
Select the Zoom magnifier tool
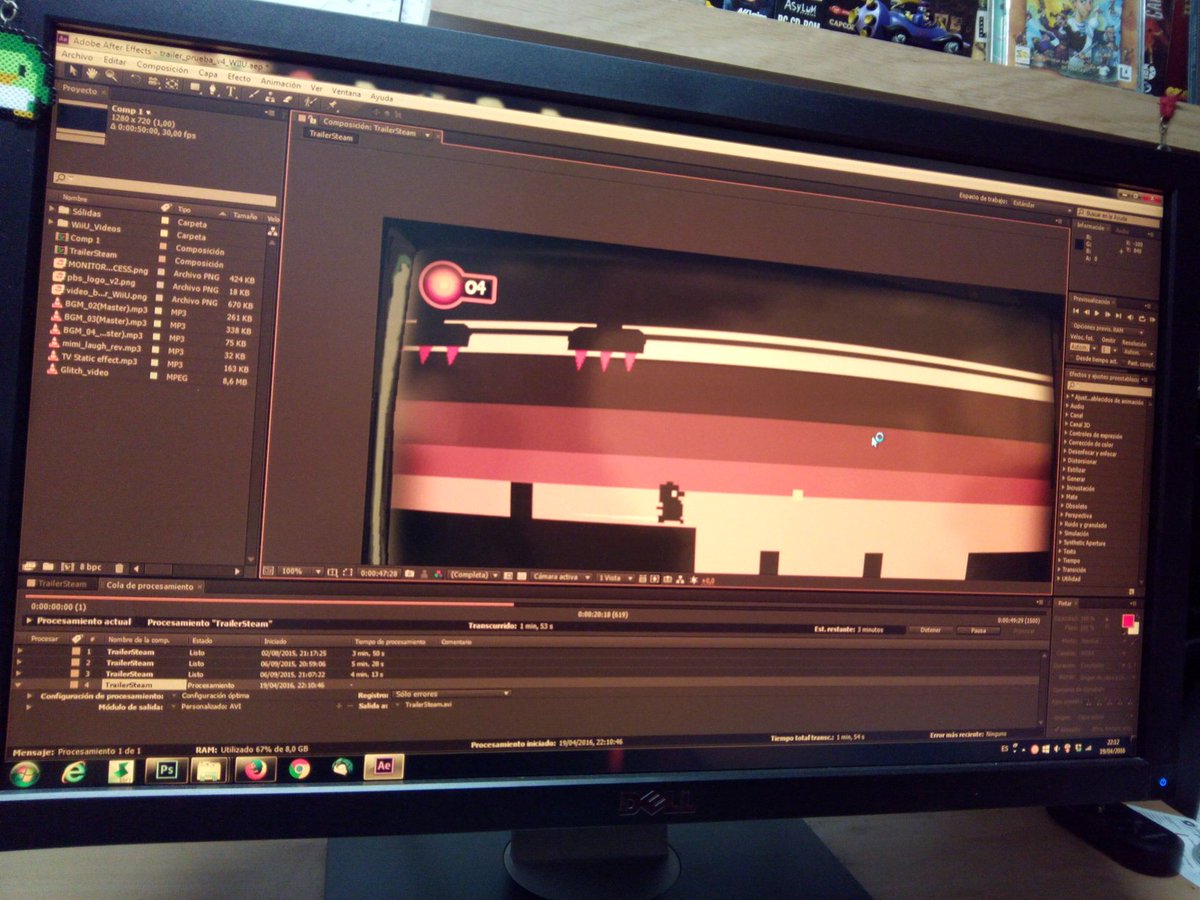point(111,75)
